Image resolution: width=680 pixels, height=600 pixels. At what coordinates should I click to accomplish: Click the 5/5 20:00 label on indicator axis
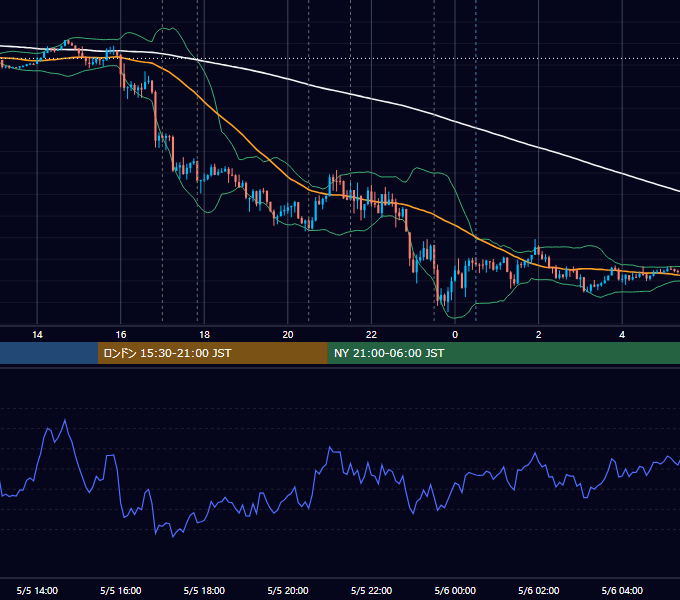pyautogui.click(x=288, y=590)
